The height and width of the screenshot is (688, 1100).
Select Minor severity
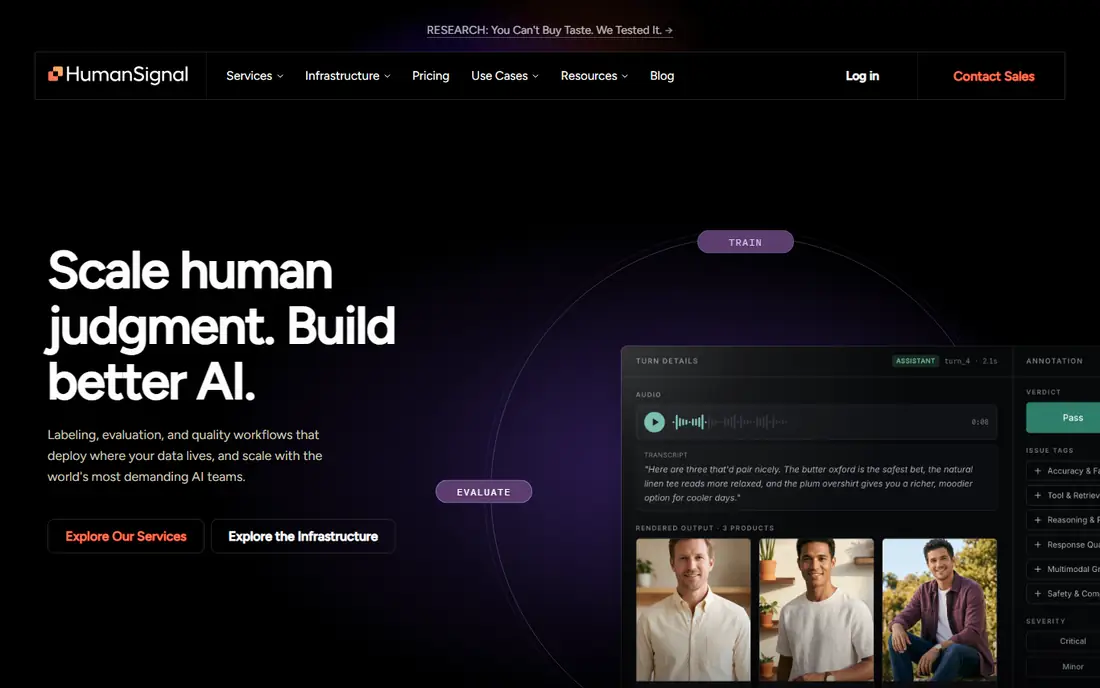tap(1063, 666)
